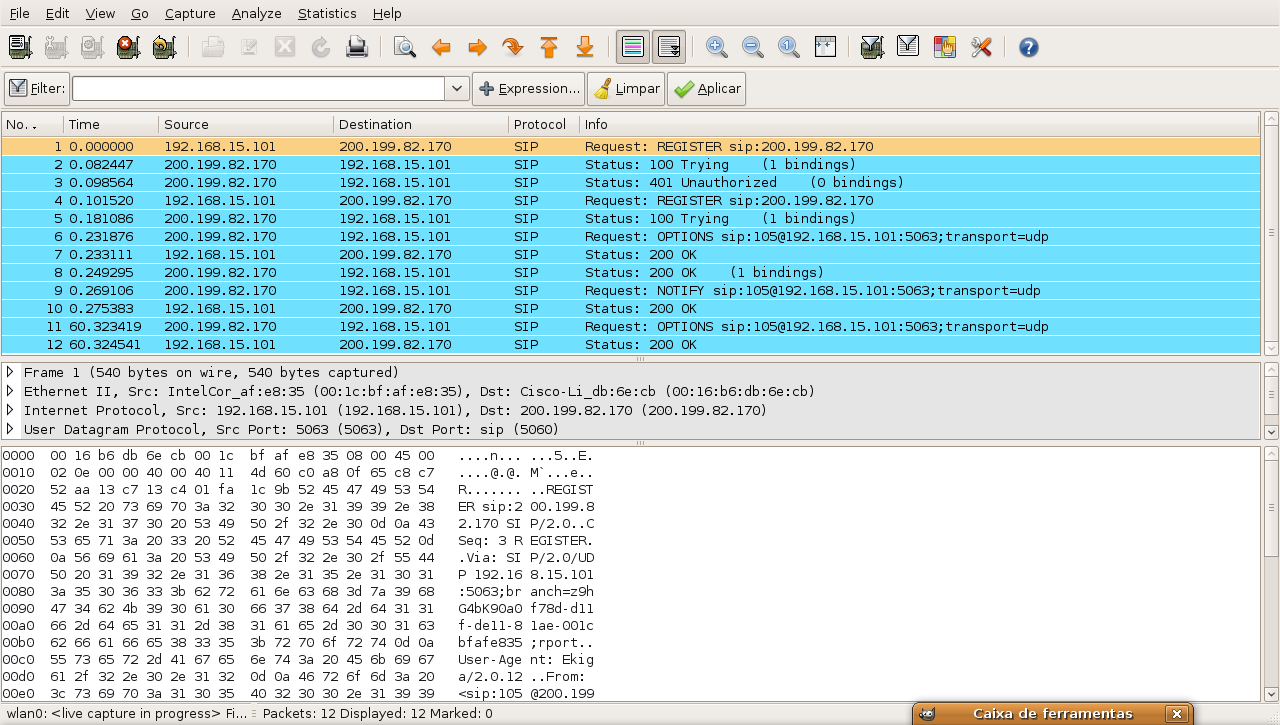Click inside the display filter field
This screenshot has width=1280, height=725.
click(x=258, y=89)
